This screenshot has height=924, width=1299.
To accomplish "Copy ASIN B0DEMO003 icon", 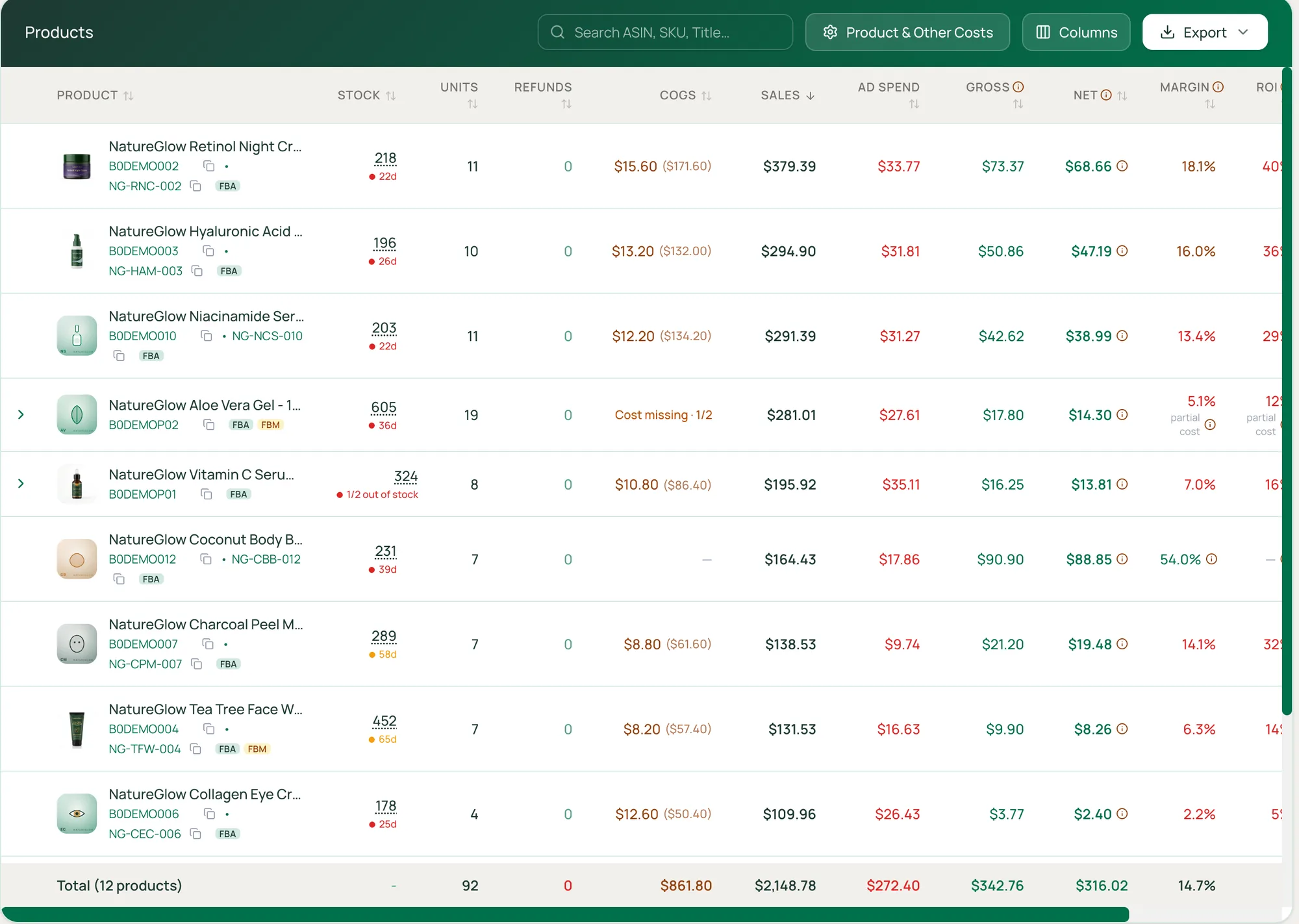I will 208,251.
